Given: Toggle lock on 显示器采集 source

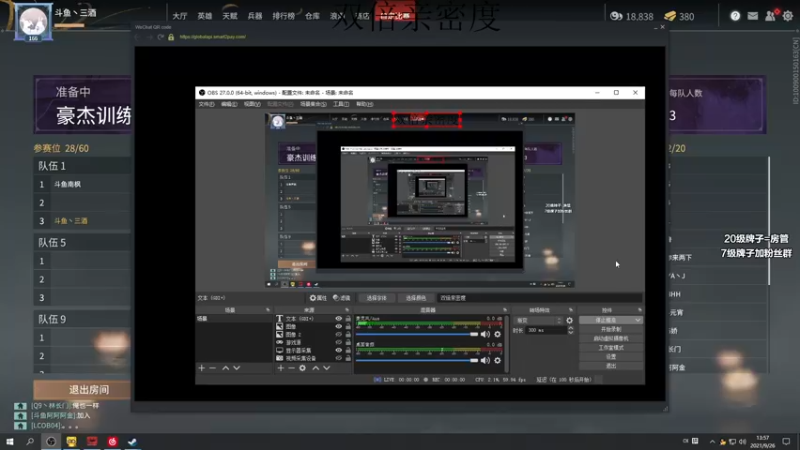Looking at the screenshot, I should coord(348,351).
